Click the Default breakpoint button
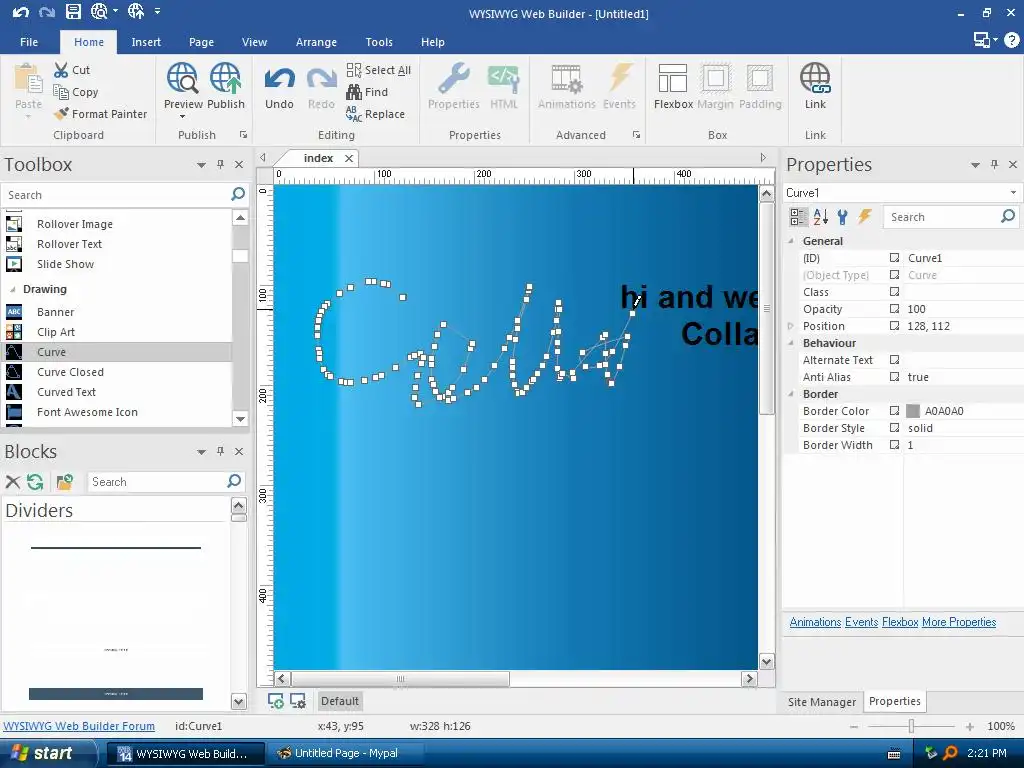 (x=340, y=701)
